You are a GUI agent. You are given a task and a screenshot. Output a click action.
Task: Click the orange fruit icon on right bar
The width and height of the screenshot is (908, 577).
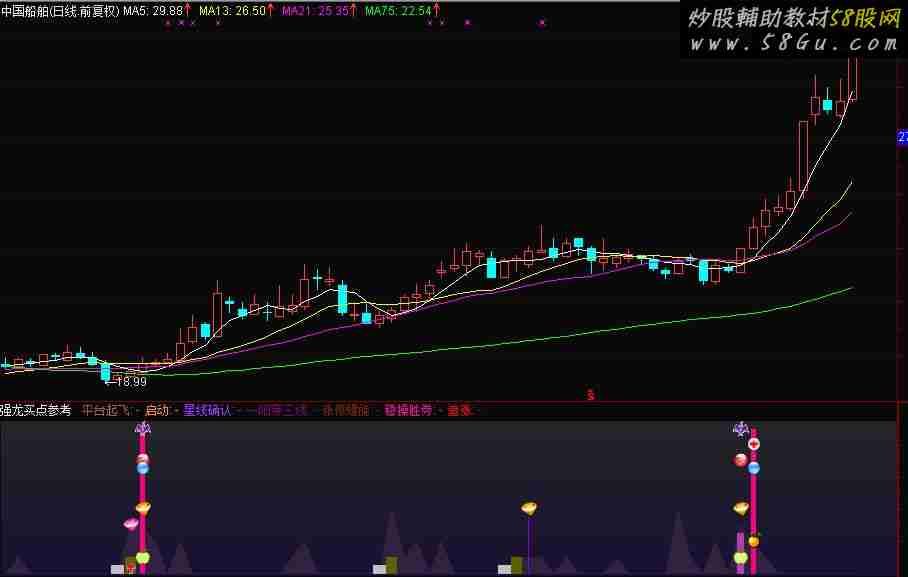(753, 541)
